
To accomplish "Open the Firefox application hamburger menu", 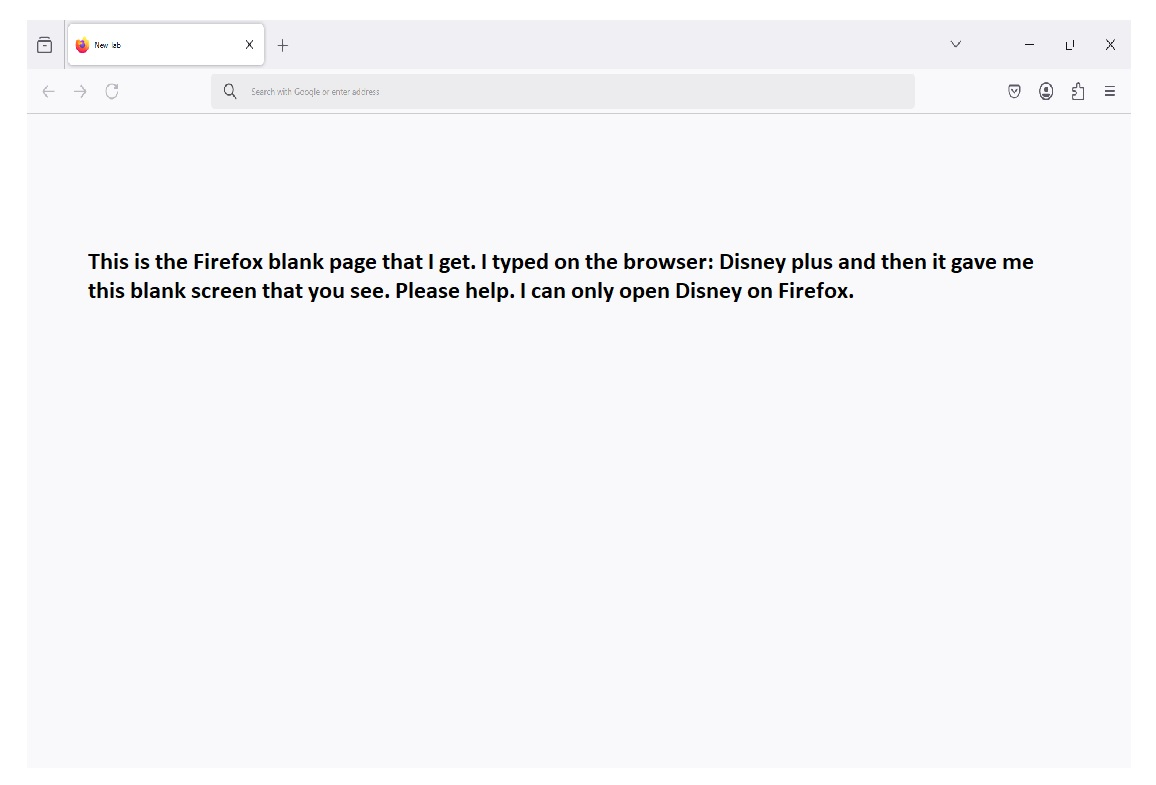I will coord(1110,91).
